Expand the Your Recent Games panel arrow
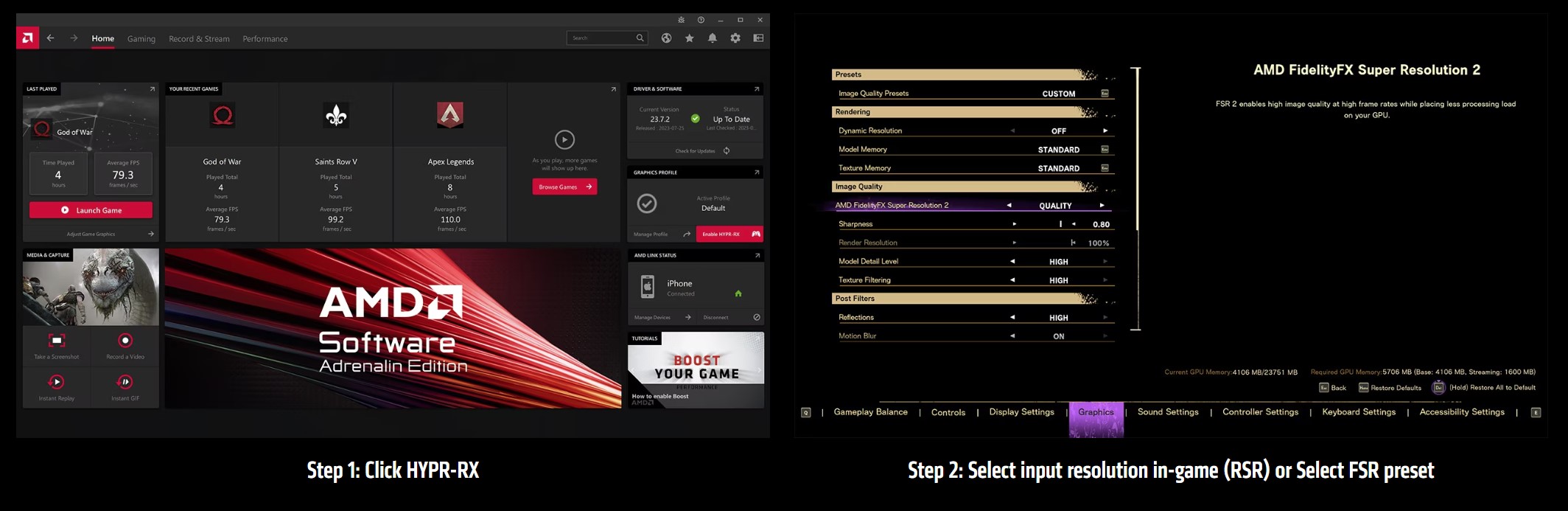 (x=613, y=89)
